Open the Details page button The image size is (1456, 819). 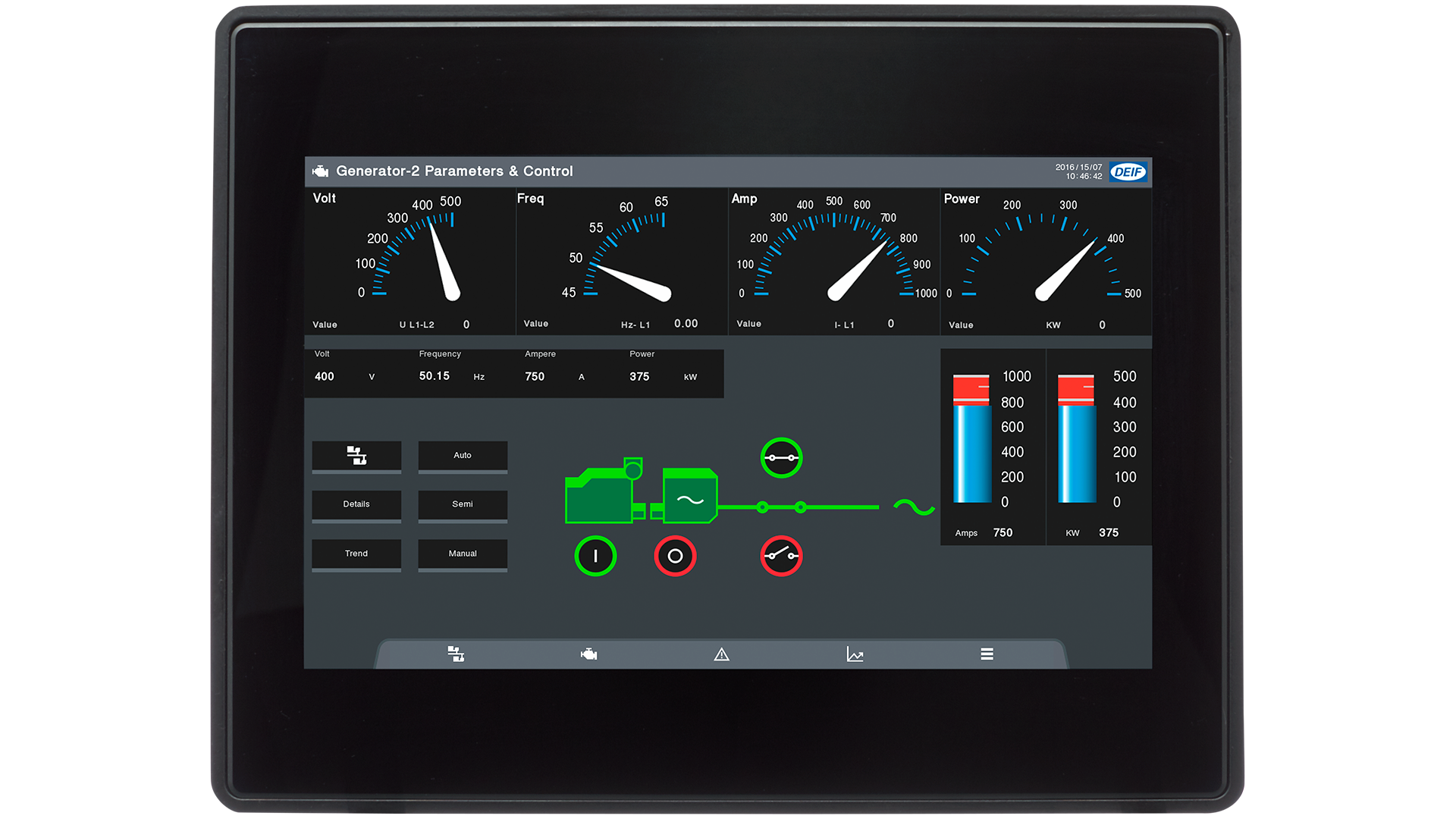pyautogui.click(x=356, y=504)
